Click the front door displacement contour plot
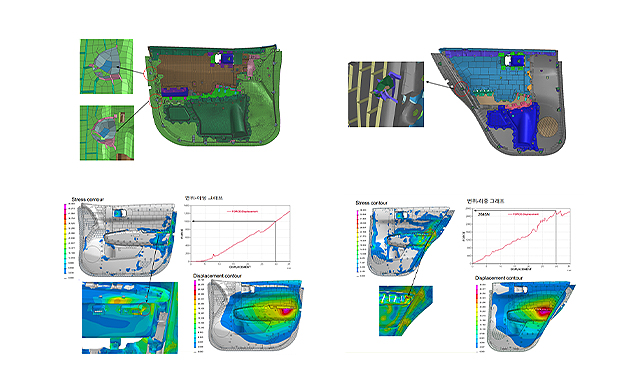 pos(256,315)
